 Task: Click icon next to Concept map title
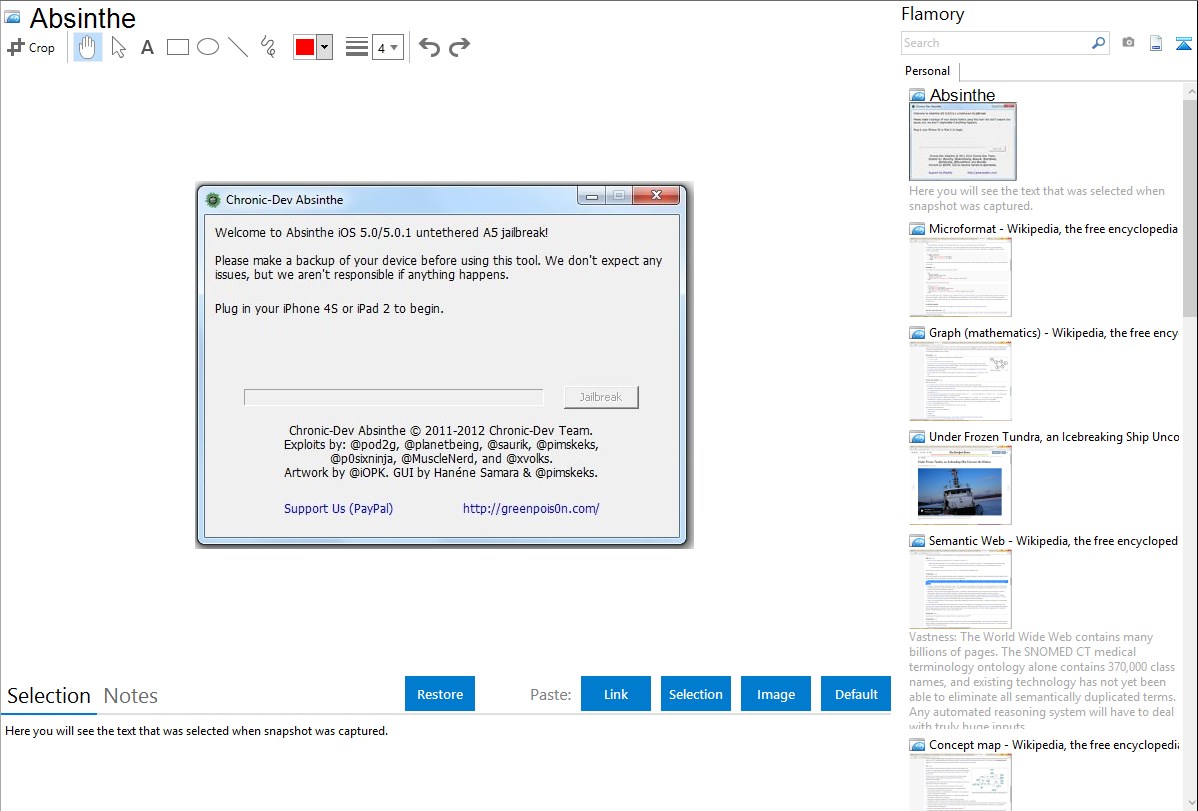(917, 745)
